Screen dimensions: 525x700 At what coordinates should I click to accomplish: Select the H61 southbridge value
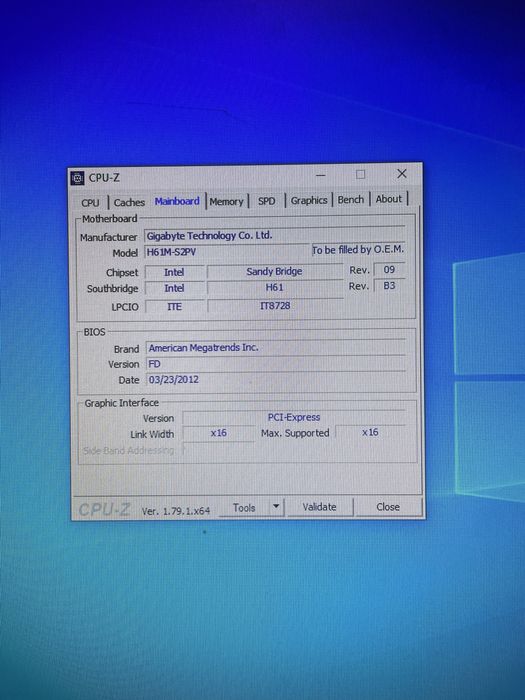pyautogui.click(x=275, y=288)
